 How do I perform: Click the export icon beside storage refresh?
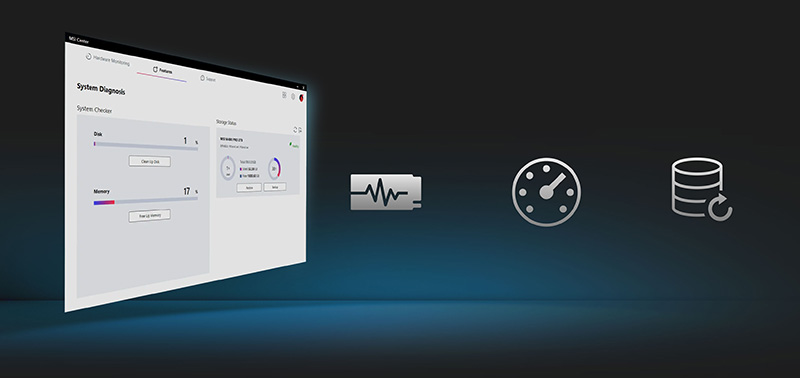coord(300,130)
